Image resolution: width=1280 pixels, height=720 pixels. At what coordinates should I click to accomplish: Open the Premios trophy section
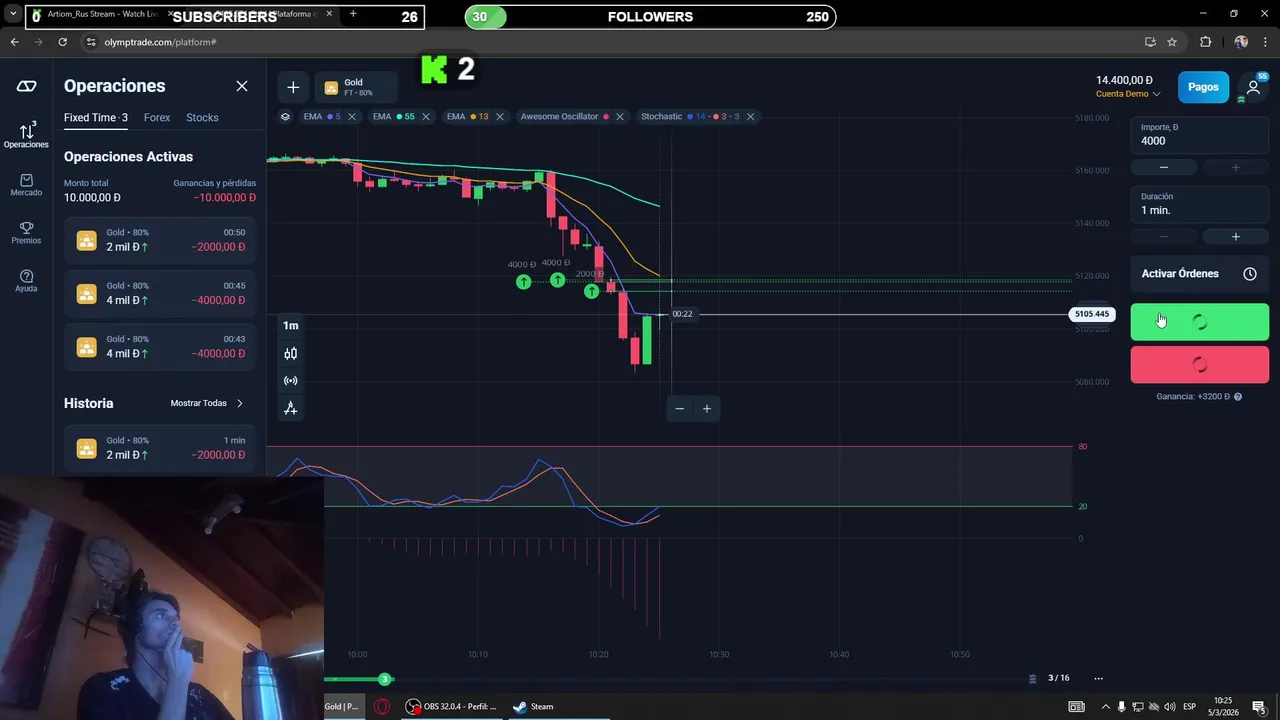(x=26, y=233)
